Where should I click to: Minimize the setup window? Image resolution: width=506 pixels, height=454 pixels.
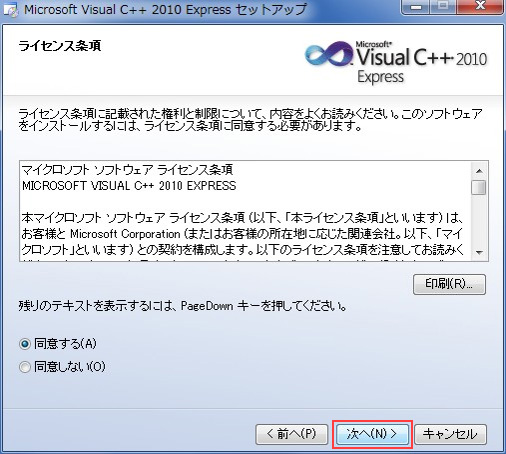pyautogui.click(x=416, y=7)
